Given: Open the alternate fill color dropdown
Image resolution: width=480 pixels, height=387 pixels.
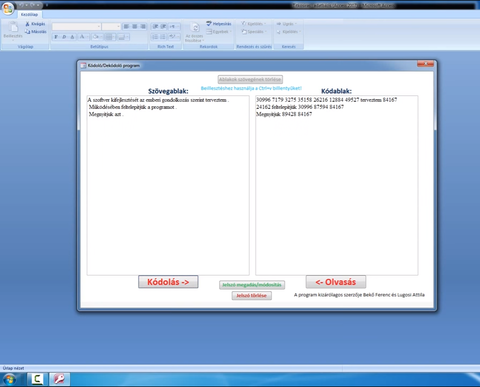Looking at the screenshot, I should pyautogui.click(x=123, y=37).
